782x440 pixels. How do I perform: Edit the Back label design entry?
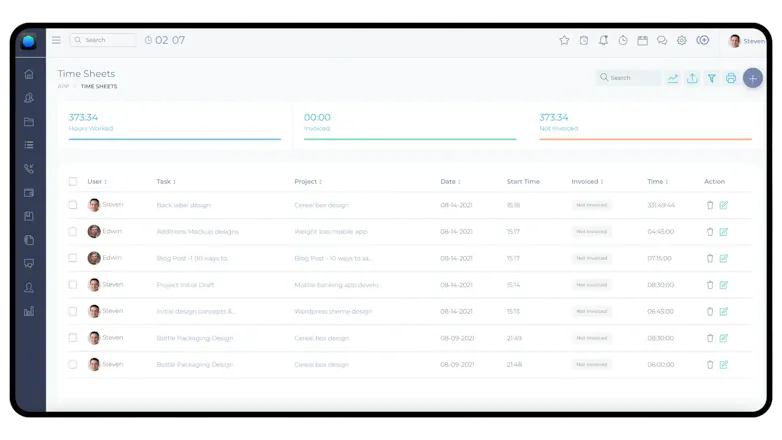click(724, 205)
